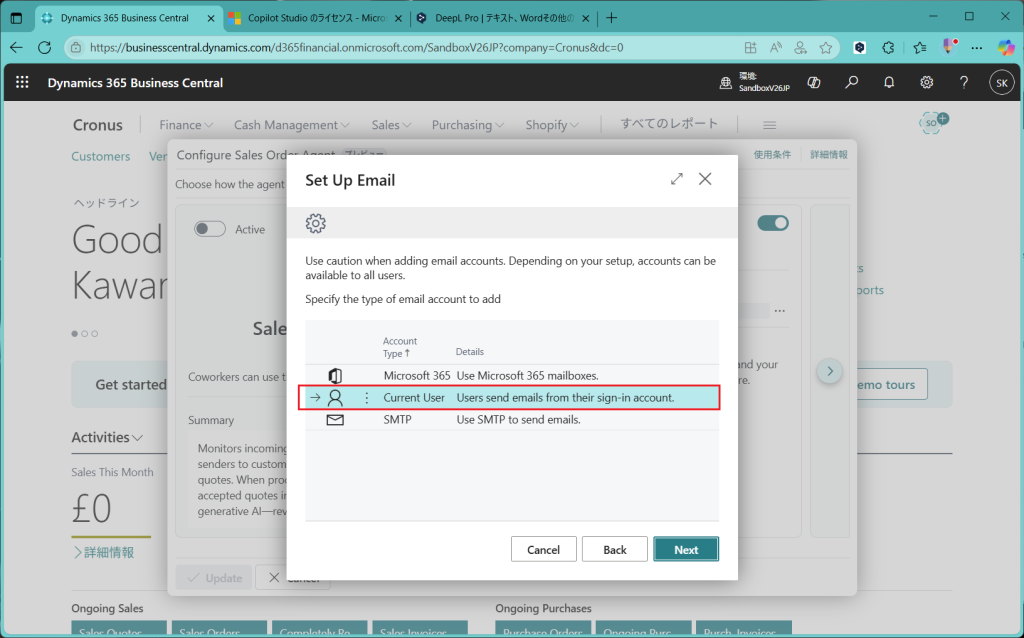Click the SandboxV26JP environment icon
Viewport: 1024px width, 638px height.
[726, 83]
